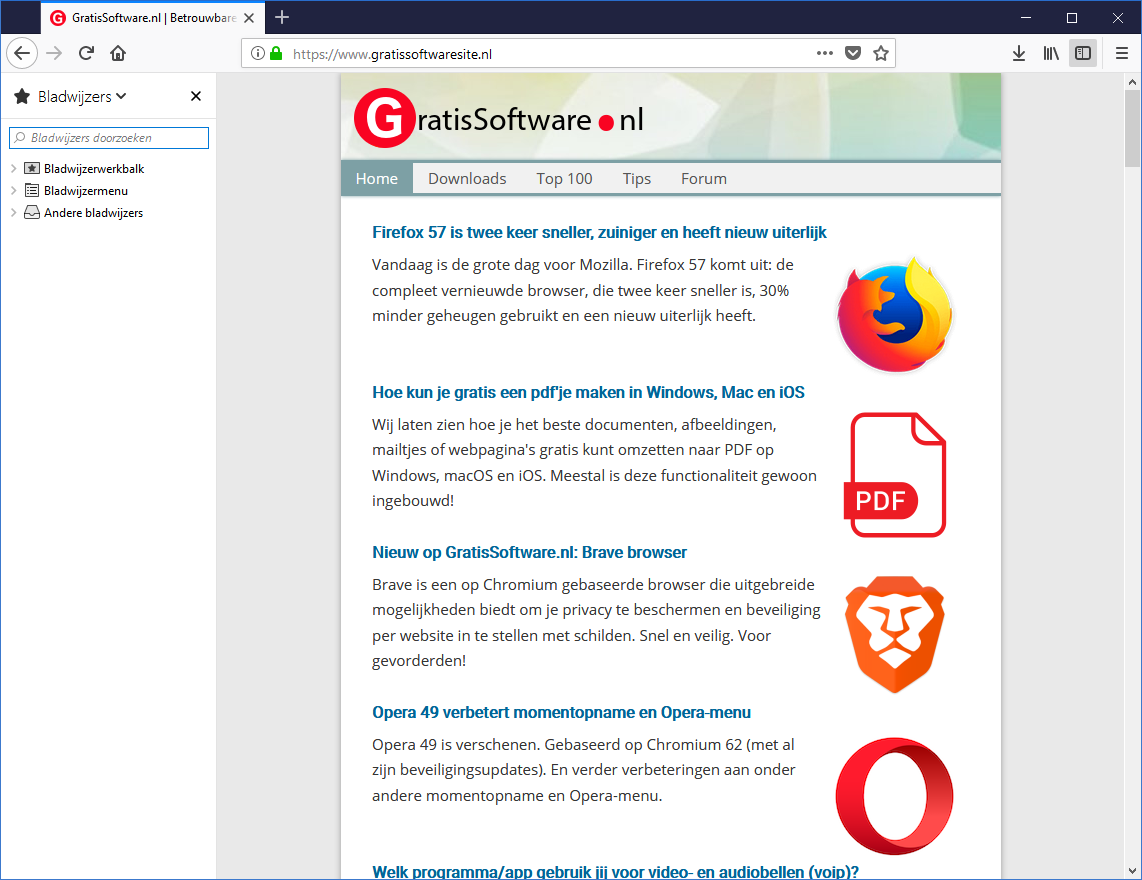Click the browser Back arrow button
This screenshot has height=880, width=1142.
(23, 53)
